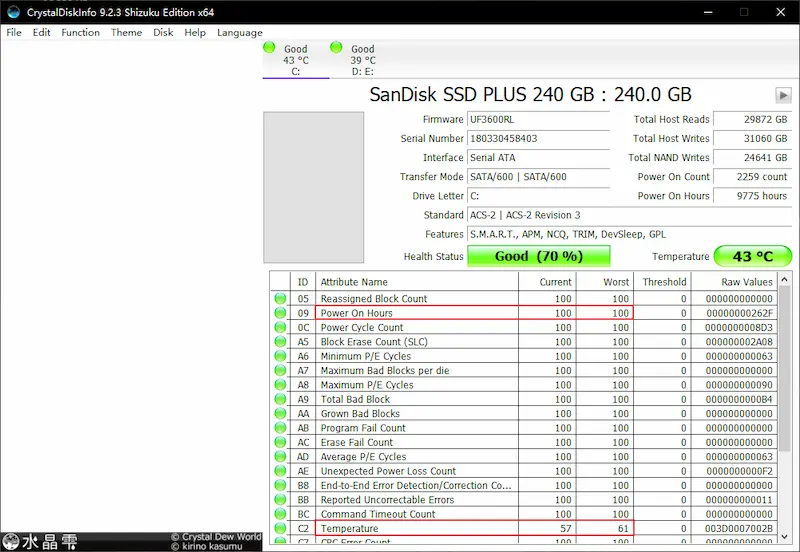Open the Language menu
Image resolution: width=800 pixels, height=552 pixels.
tap(240, 32)
